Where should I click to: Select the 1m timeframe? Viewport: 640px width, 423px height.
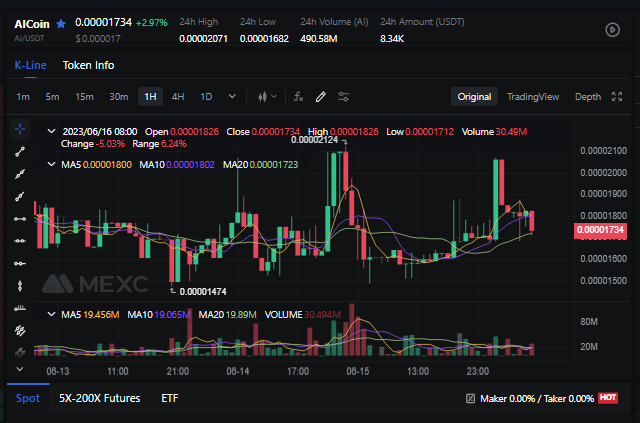23,97
